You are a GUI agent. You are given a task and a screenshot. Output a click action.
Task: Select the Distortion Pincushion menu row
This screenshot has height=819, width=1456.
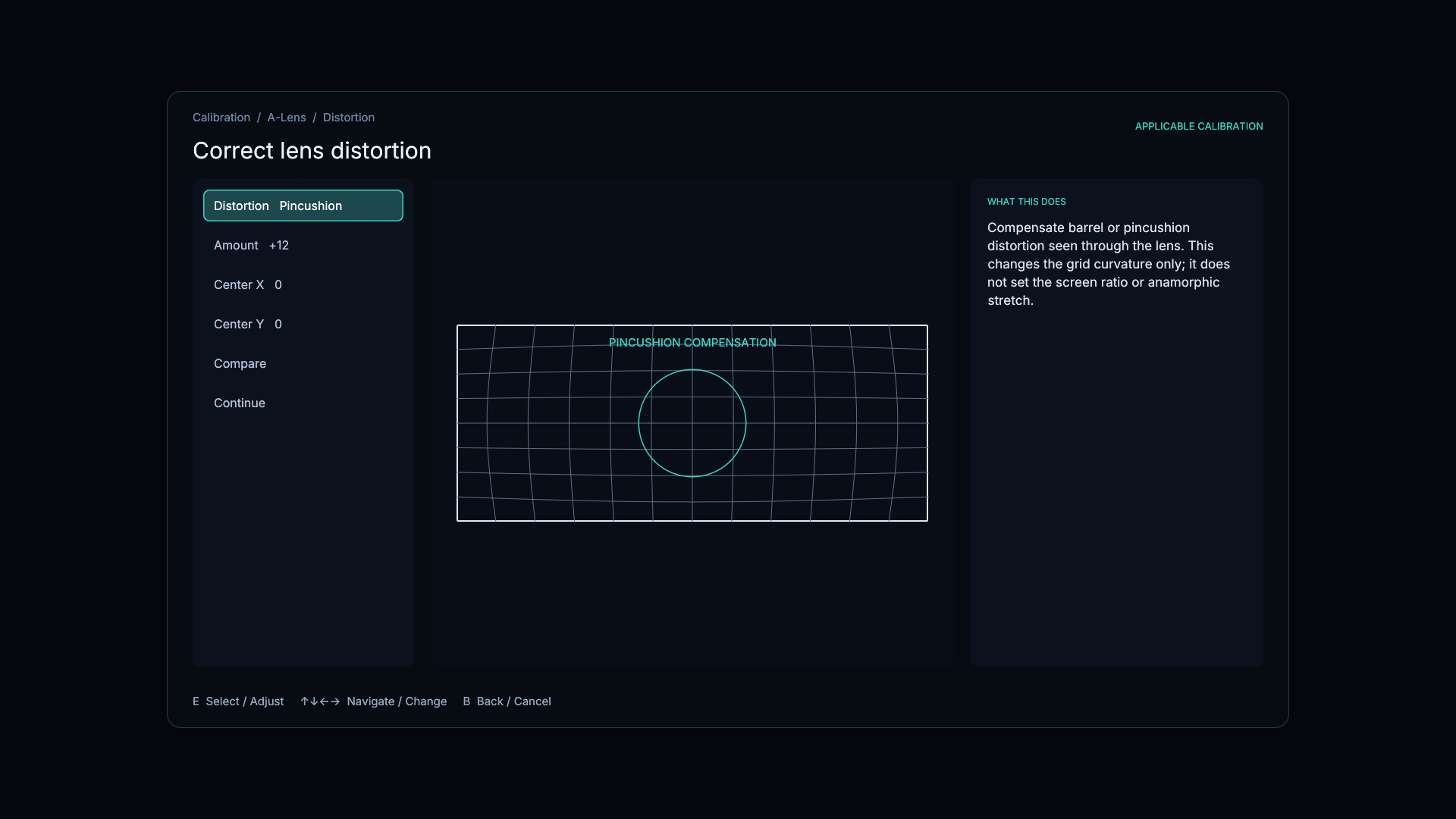pyautogui.click(x=303, y=206)
